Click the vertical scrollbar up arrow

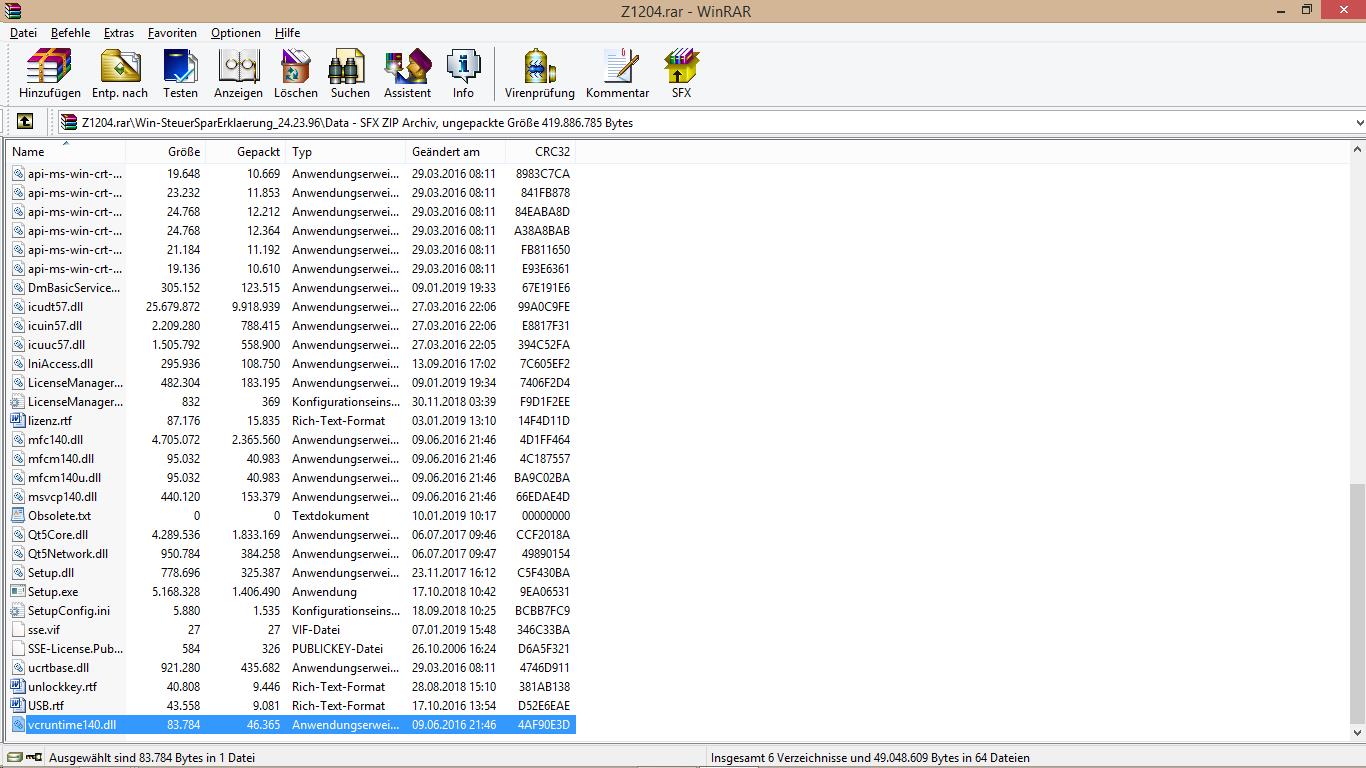click(1357, 150)
